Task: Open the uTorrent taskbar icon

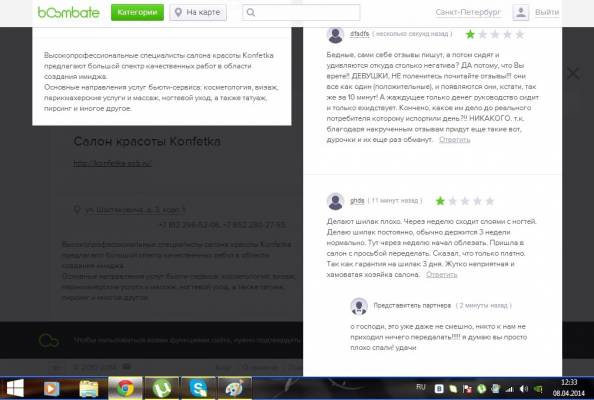Action: [x=162, y=388]
